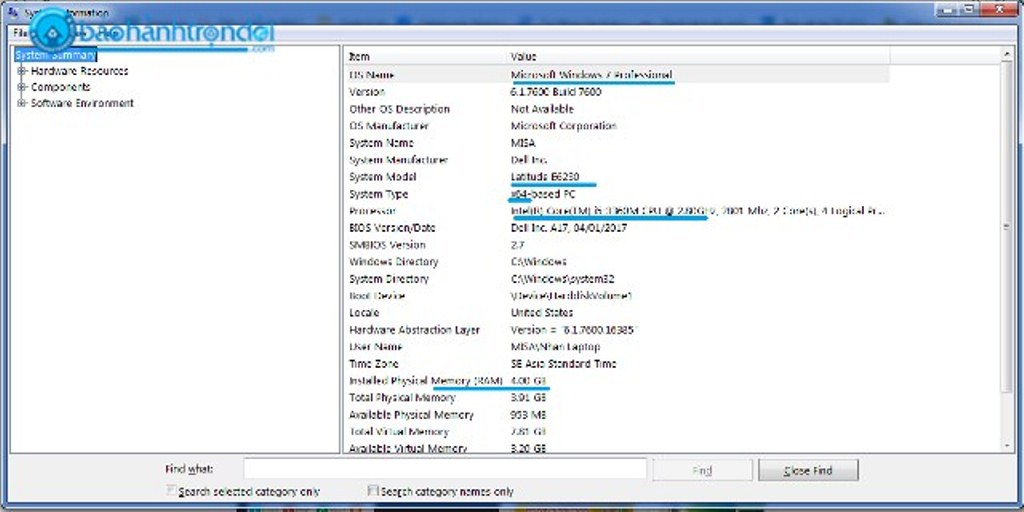Screen dimensions: 1024x512
Task: Select Available Physical Memory row label
Action: pyautogui.click(x=411, y=415)
